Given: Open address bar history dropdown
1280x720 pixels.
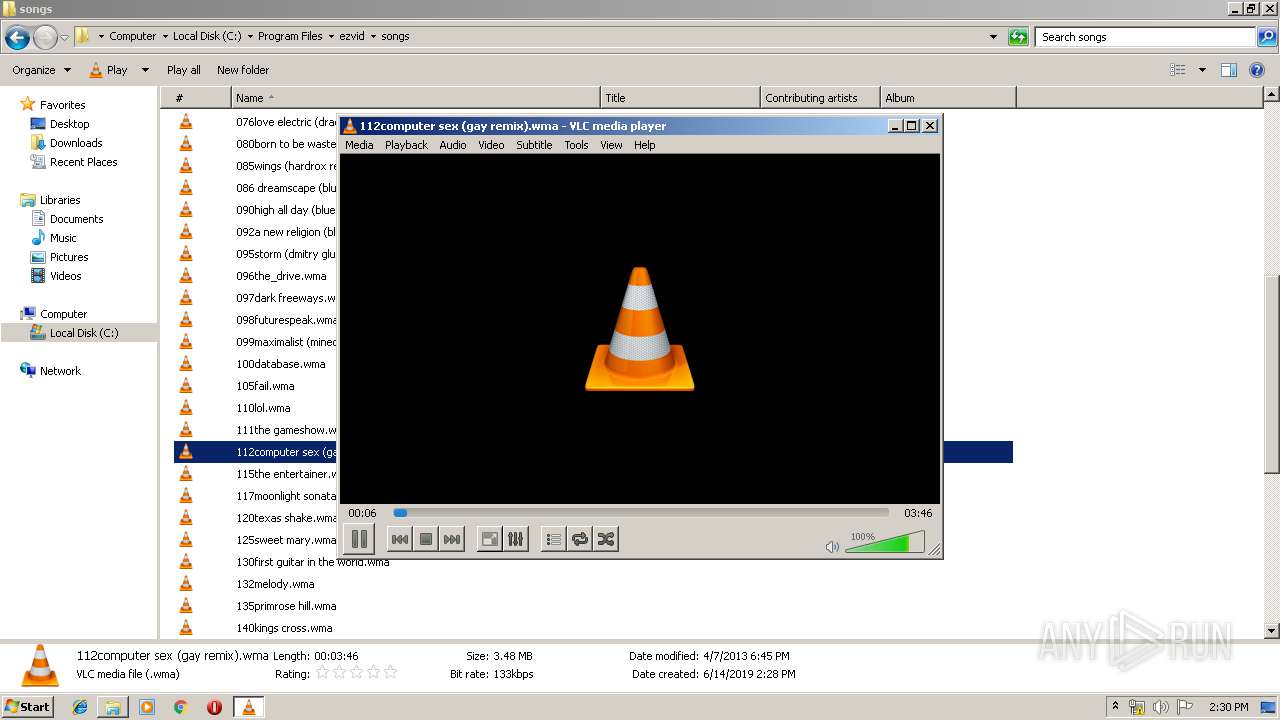Looking at the screenshot, I should click(x=993, y=37).
